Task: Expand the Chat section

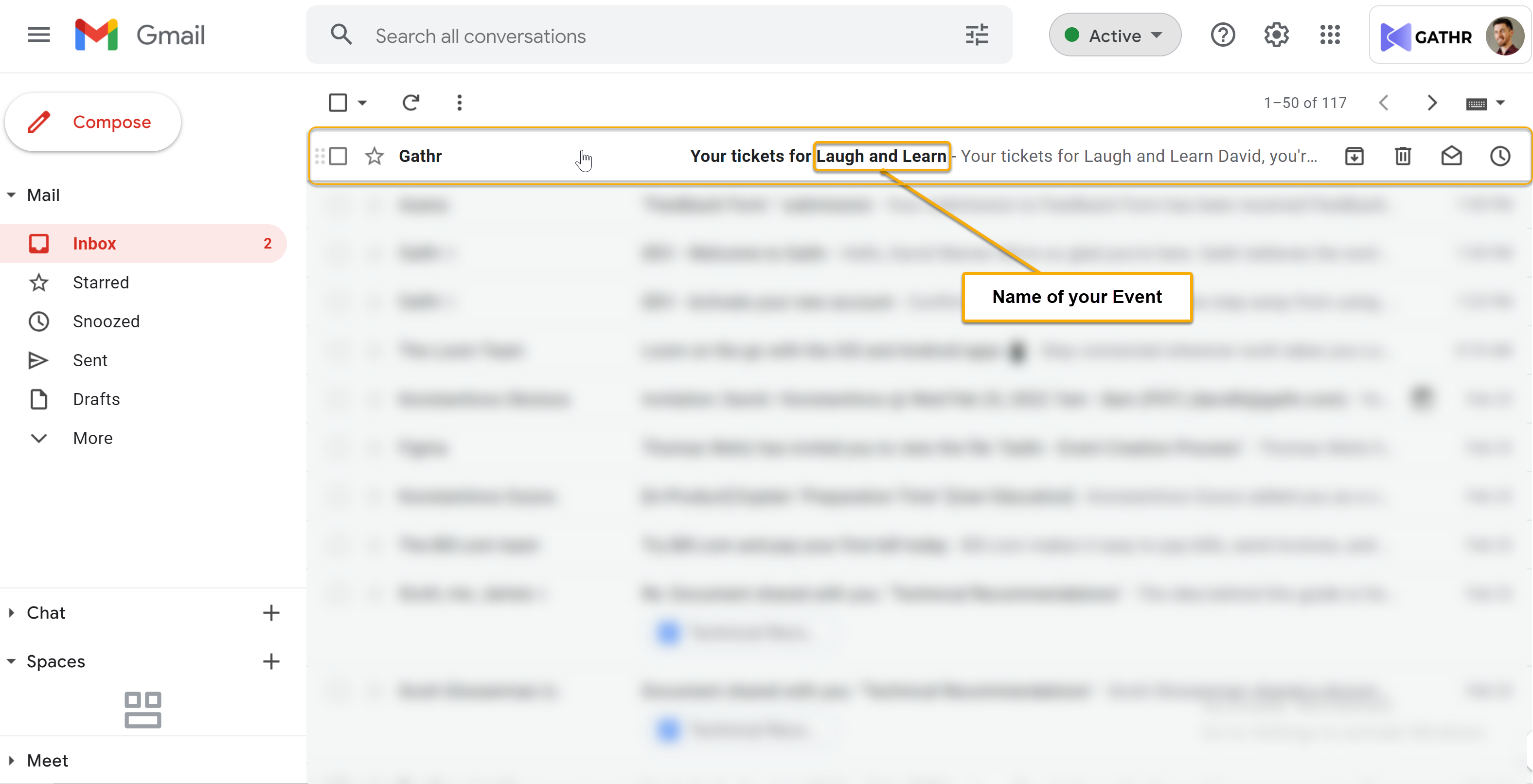Action: pyautogui.click(x=46, y=612)
